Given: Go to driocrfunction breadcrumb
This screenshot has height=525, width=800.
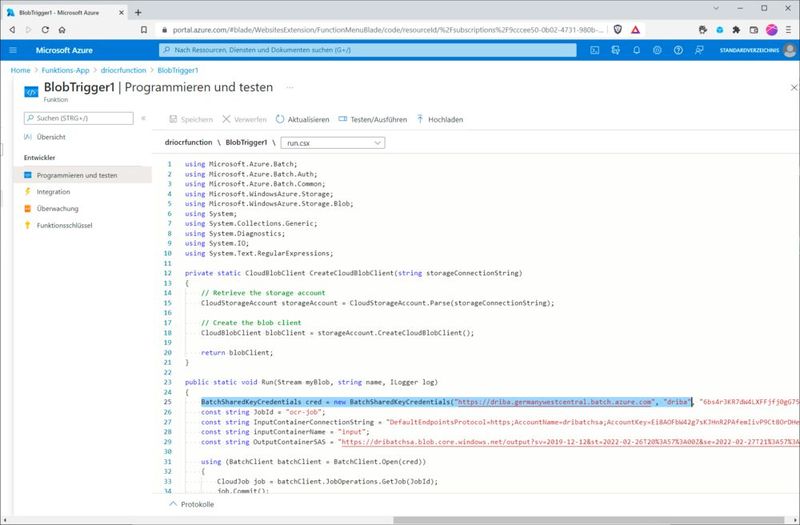Looking at the screenshot, I should 123,70.
